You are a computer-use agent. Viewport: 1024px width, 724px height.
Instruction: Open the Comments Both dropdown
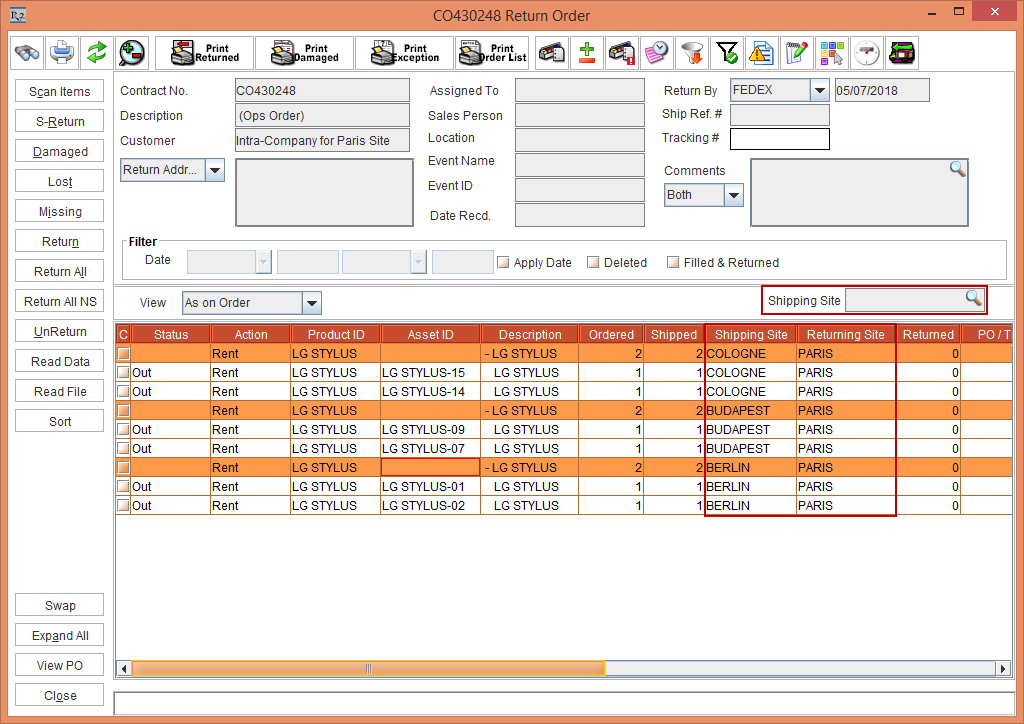pyautogui.click(x=733, y=196)
